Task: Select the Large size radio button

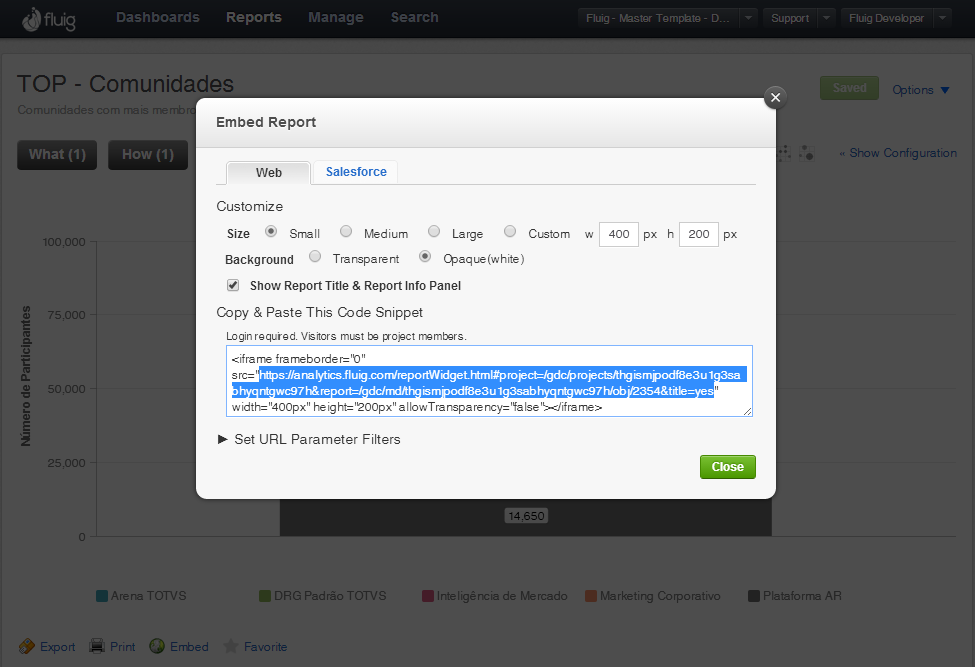Action: point(434,231)
